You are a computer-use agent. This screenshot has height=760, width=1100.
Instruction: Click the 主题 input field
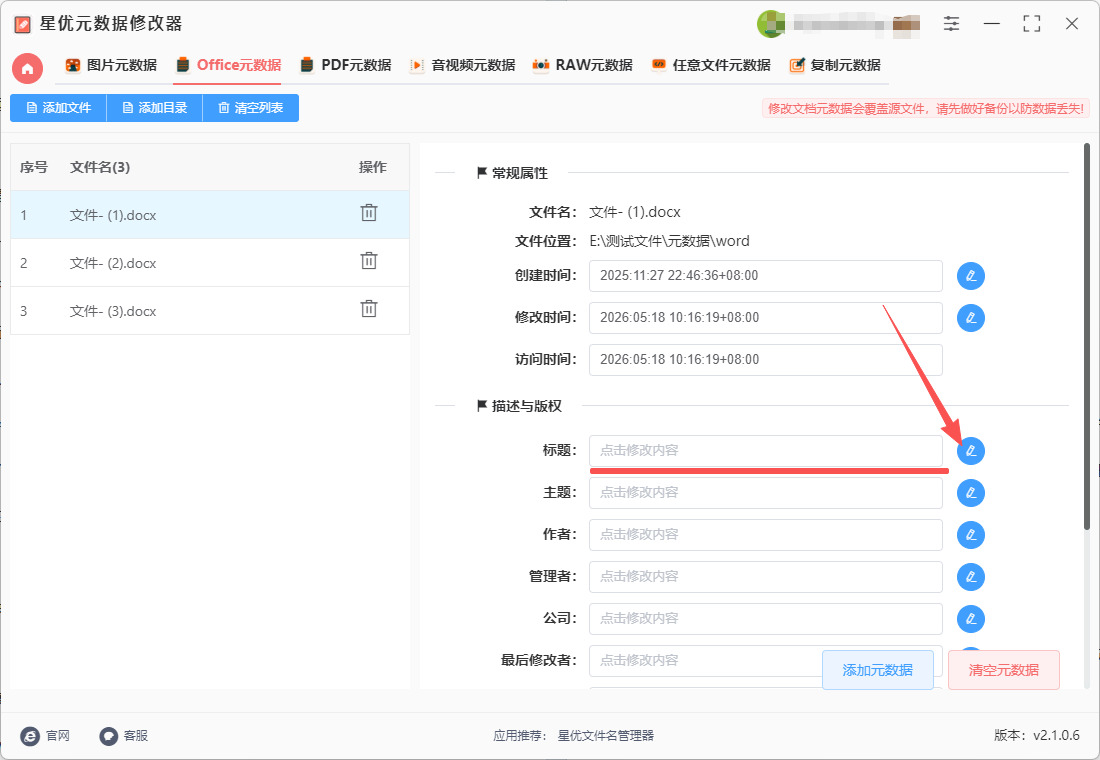coord(765,493)
